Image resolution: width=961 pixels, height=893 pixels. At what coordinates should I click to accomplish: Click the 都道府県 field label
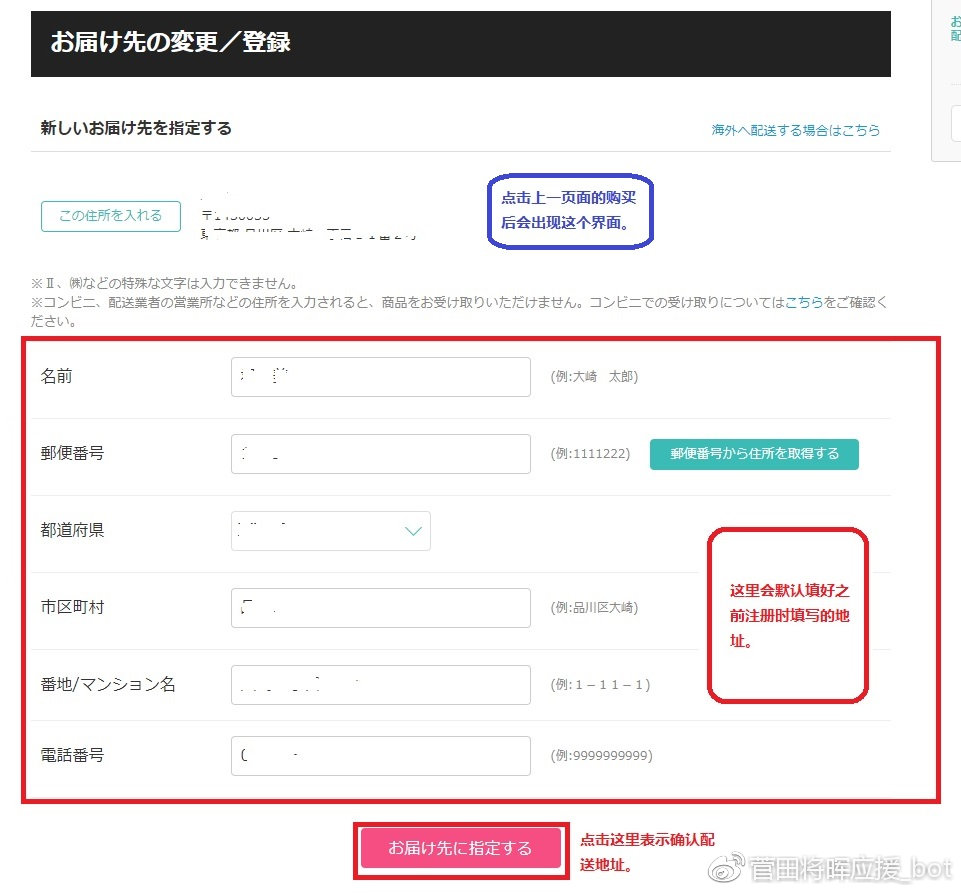(x=72, y=531)
